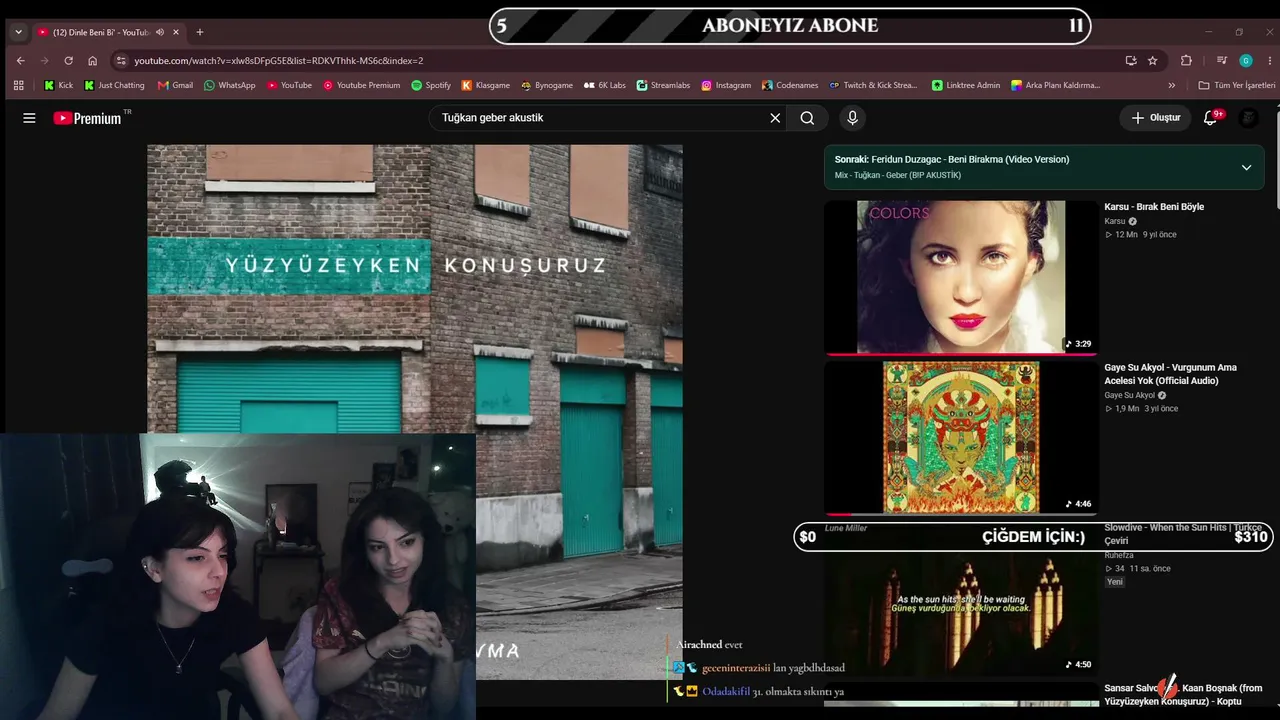The width and height of the screenshot is (1280, 720).
Task: Start voice search with the microphone
Action: click(852, 118)
